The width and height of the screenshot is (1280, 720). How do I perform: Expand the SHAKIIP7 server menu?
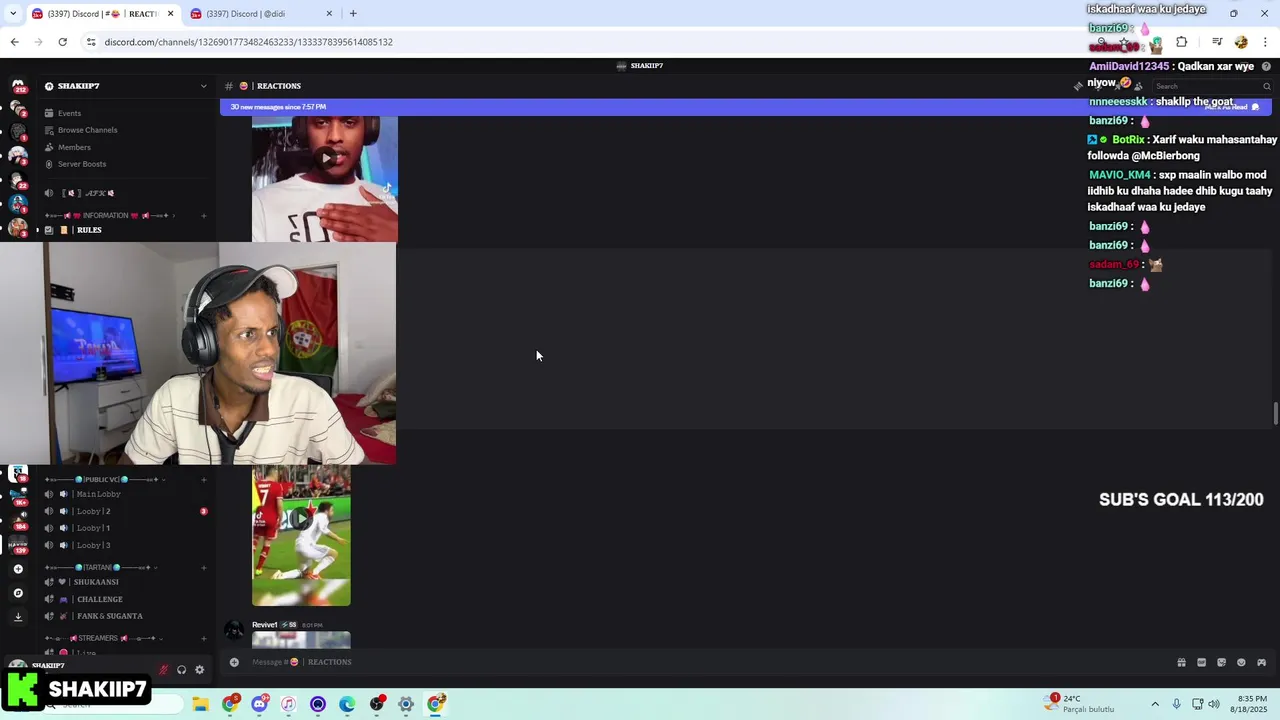[125, 86]
